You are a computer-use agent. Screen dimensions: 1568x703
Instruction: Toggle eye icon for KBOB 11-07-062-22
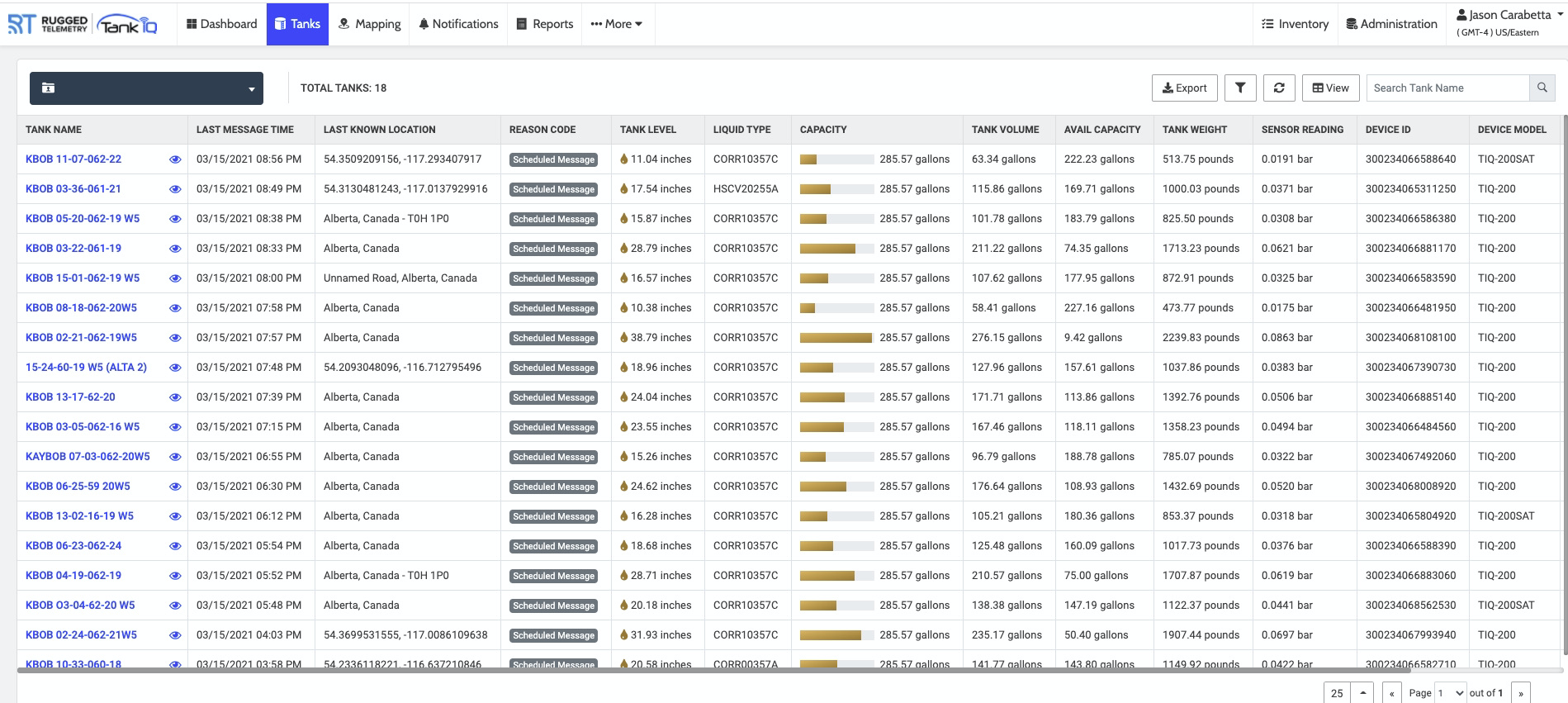click(x=175, y=159)
